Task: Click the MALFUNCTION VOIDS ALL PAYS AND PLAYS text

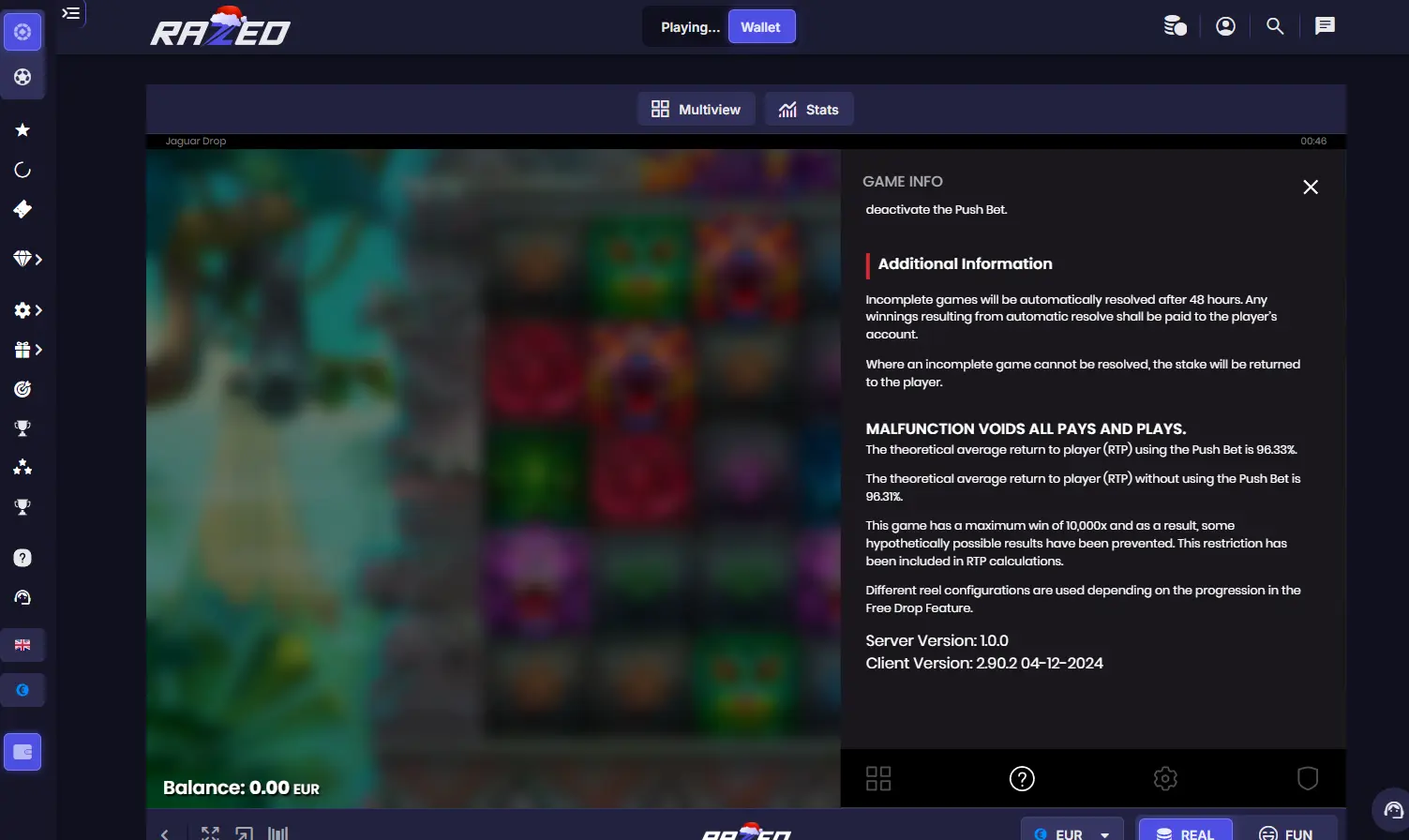Action: click(1026, 429)
